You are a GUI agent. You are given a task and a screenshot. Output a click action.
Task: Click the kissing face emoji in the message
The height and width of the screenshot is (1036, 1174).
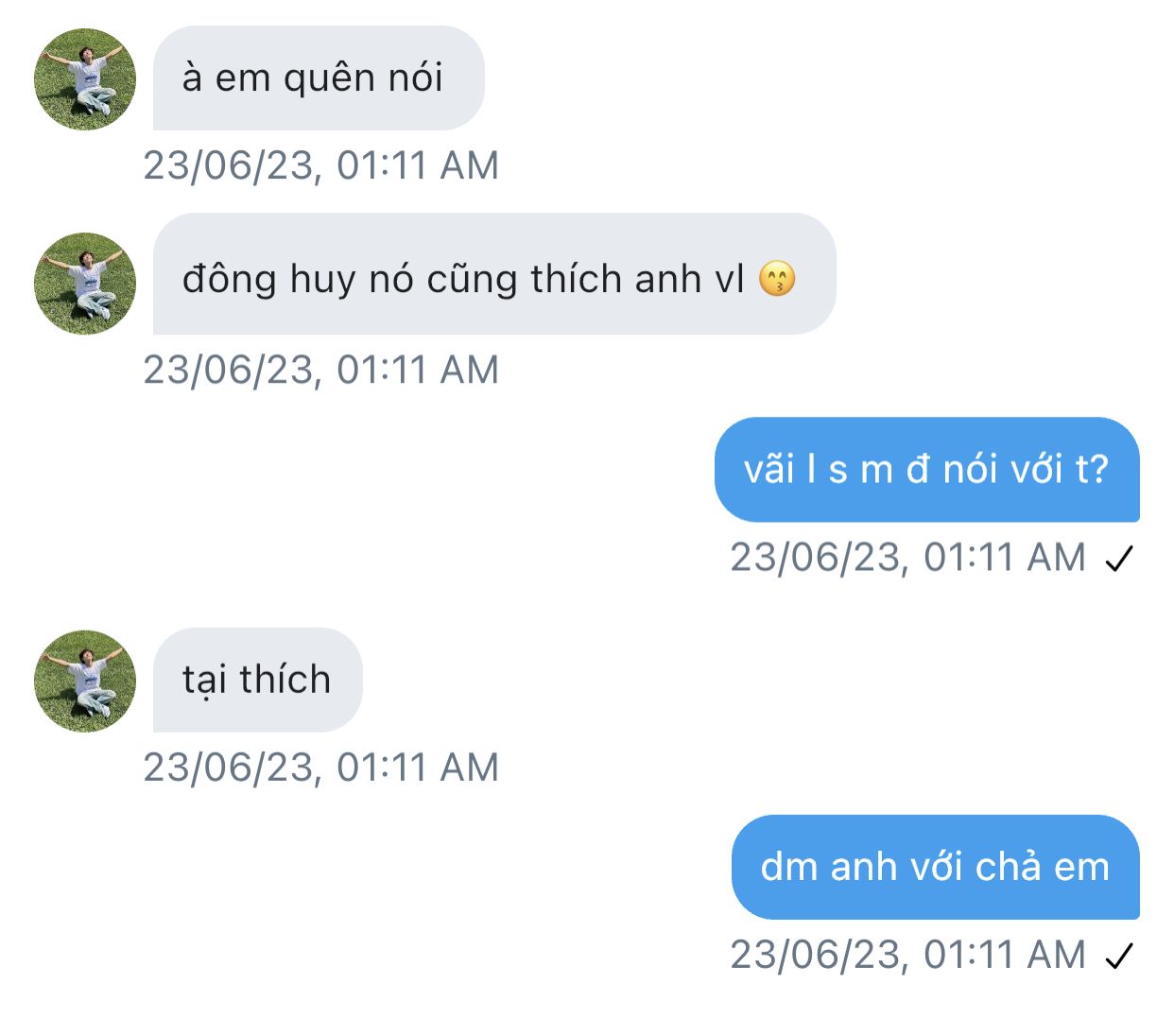(777, 279)
